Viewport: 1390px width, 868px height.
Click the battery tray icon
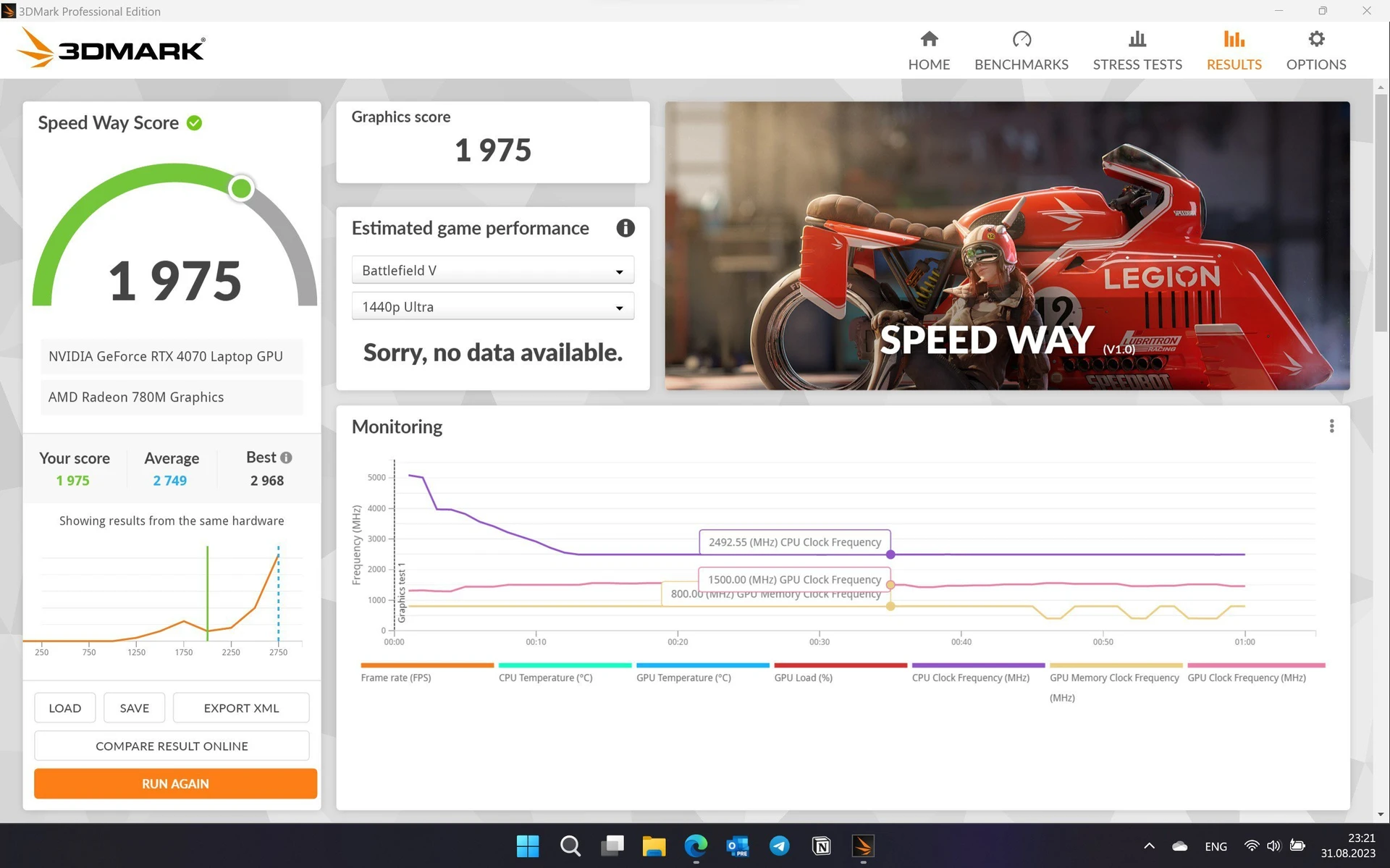[x=1297, y=846]
